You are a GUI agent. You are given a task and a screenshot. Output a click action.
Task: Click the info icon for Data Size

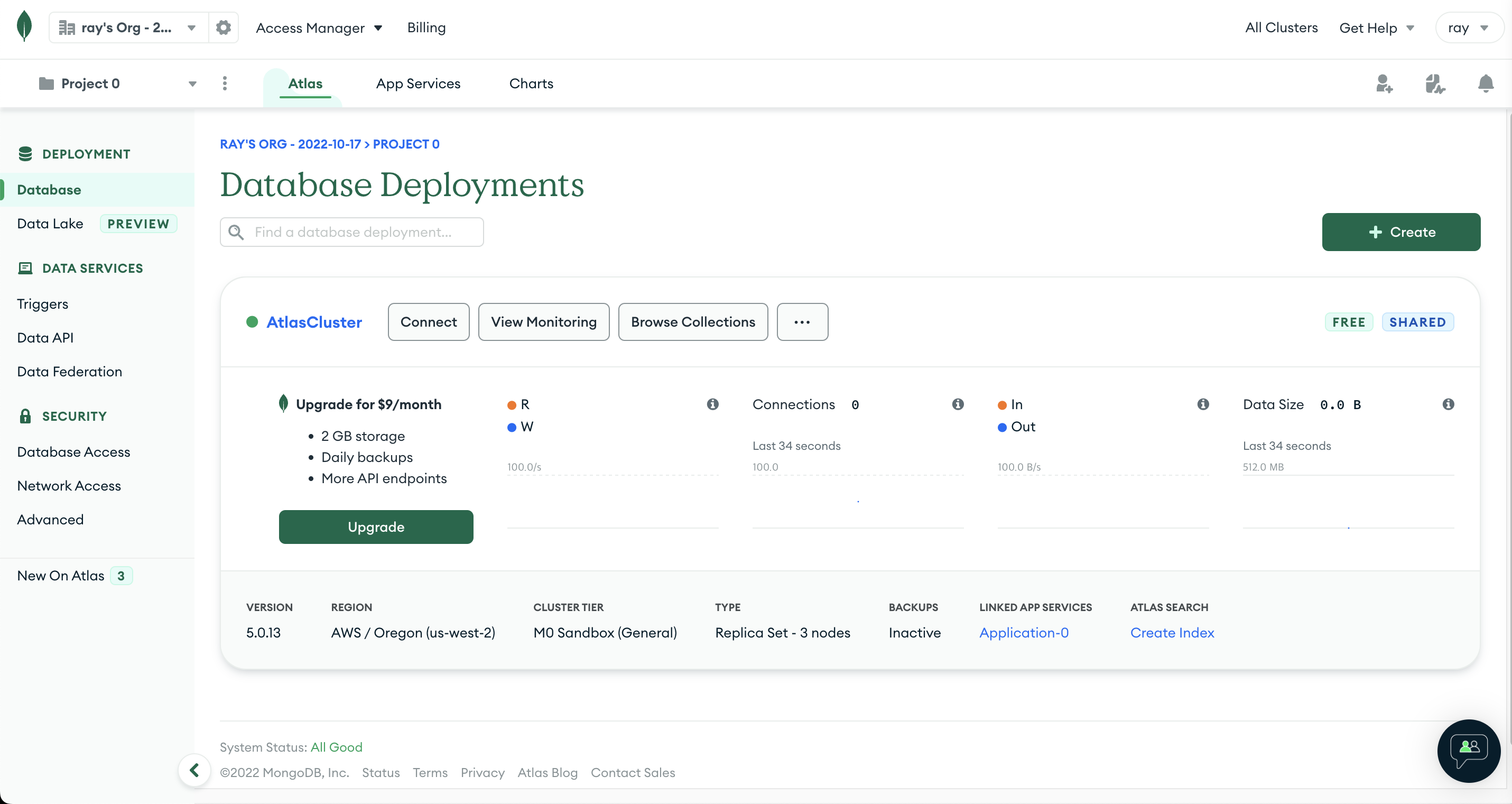pyautogui.click(x=1449, y=404)
